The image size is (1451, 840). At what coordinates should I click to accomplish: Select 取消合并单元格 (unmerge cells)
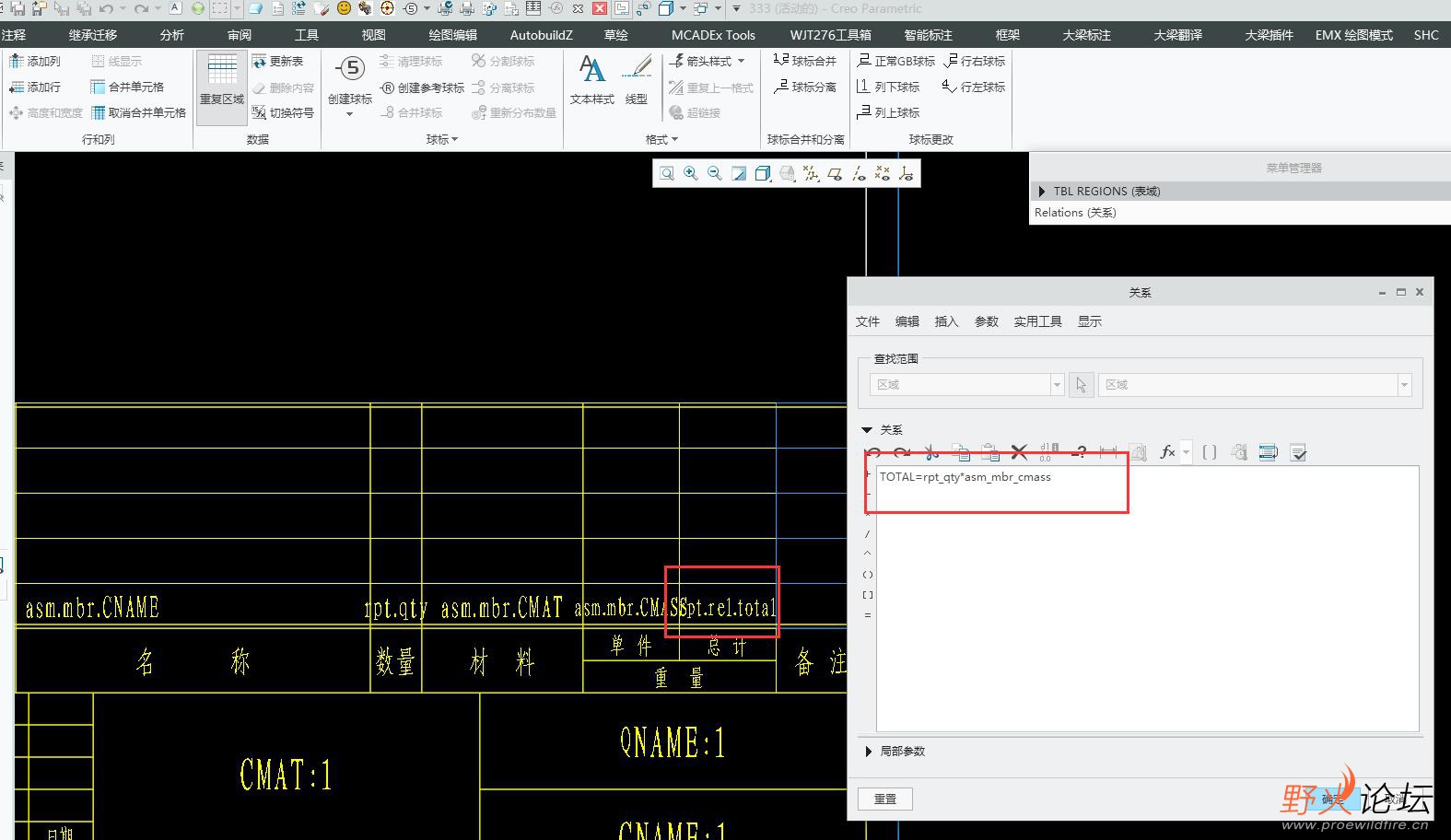(x=138, y=112)
